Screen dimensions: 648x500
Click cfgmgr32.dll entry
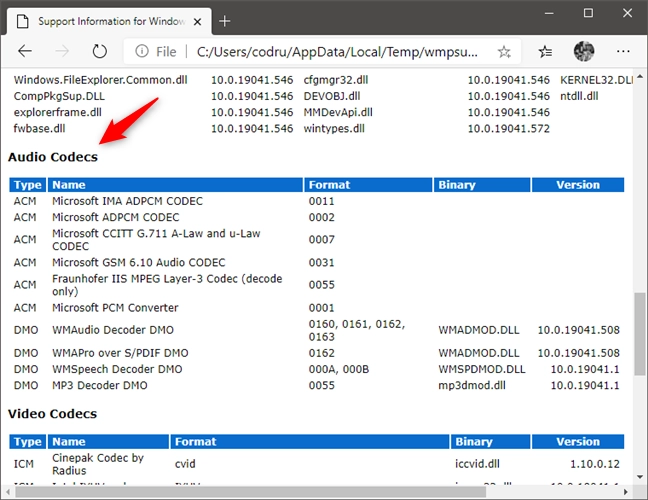pyautogui.click(x=336, y=80)
